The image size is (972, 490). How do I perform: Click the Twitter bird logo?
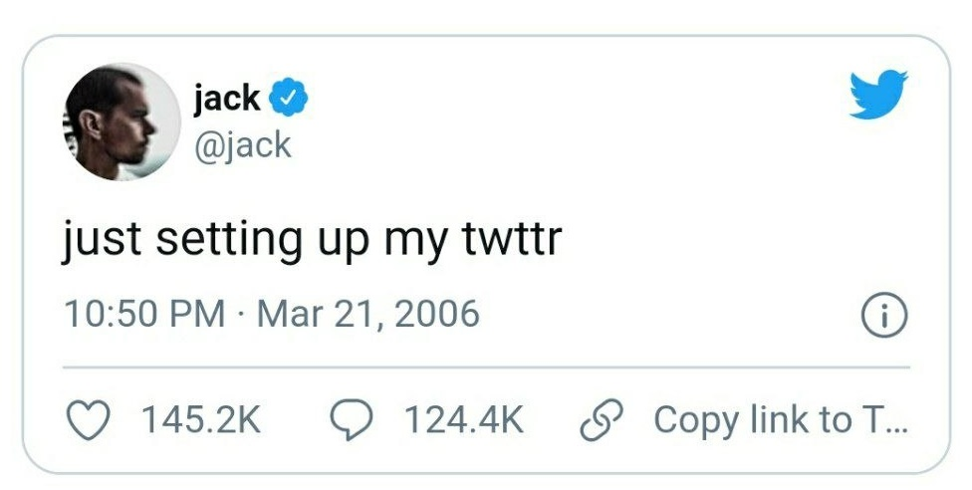pos(878,95)
